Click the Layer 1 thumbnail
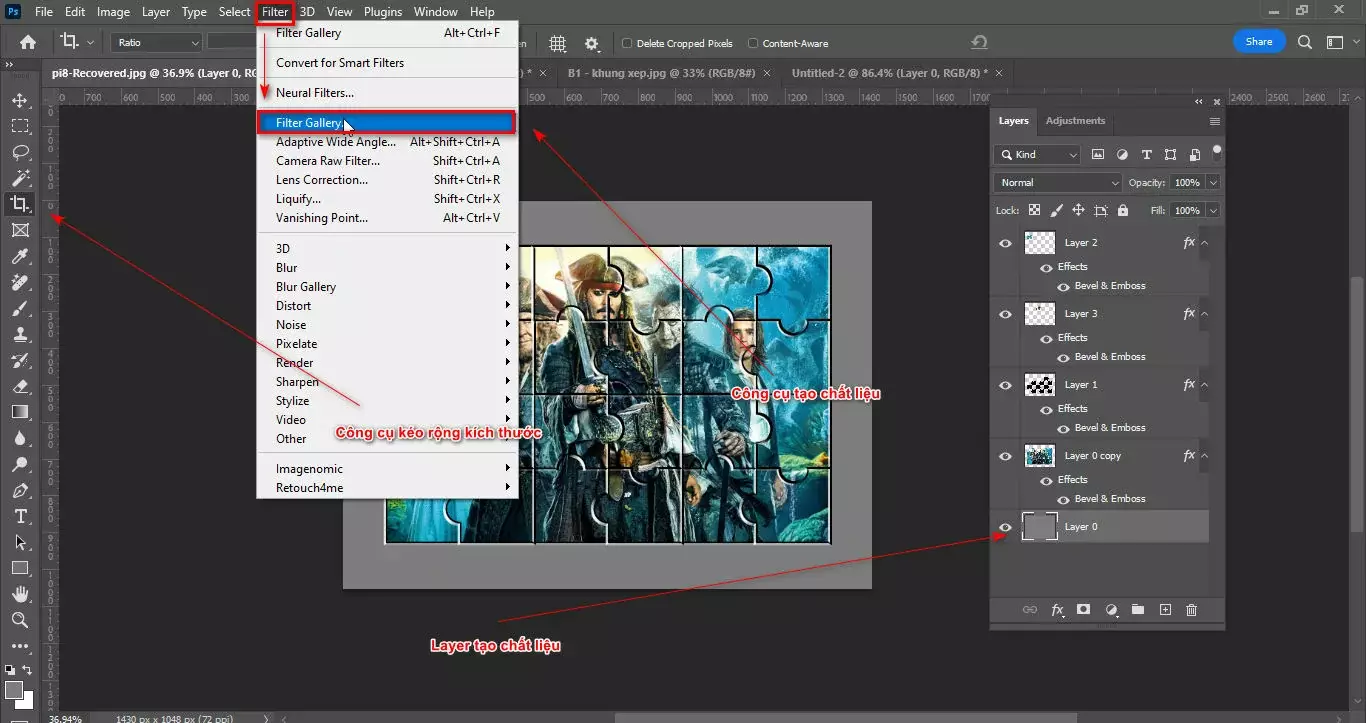 (1039, 385)
